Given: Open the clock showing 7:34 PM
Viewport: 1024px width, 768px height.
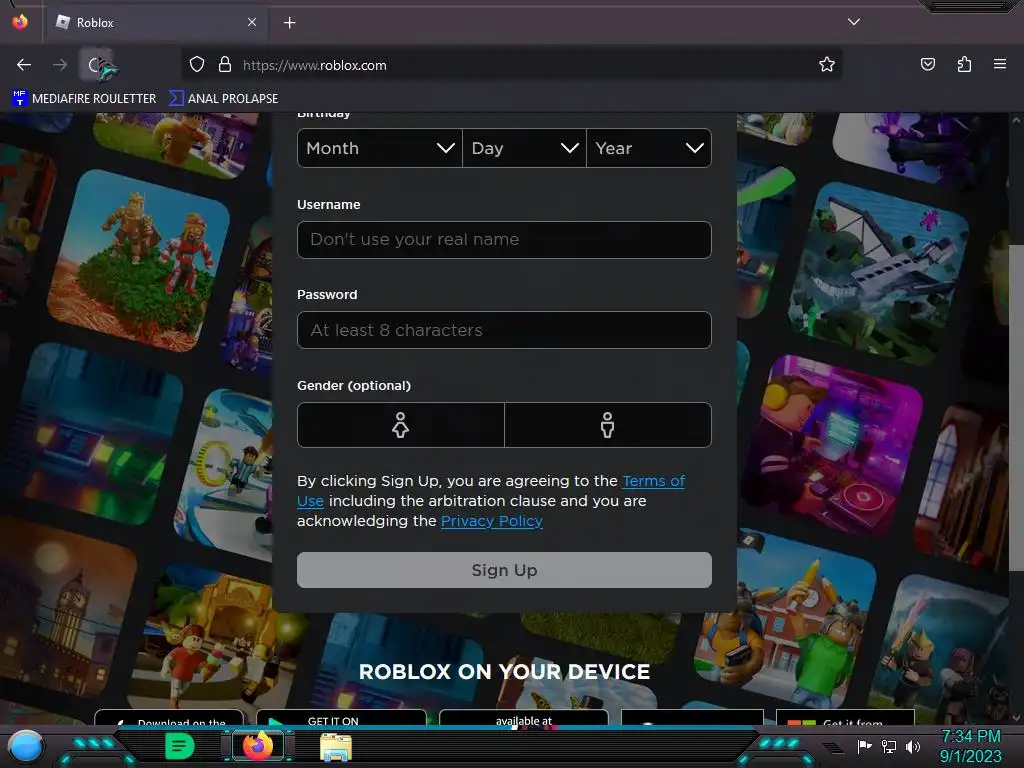Looking at the screenshot, I should click(x=970, y=746).
